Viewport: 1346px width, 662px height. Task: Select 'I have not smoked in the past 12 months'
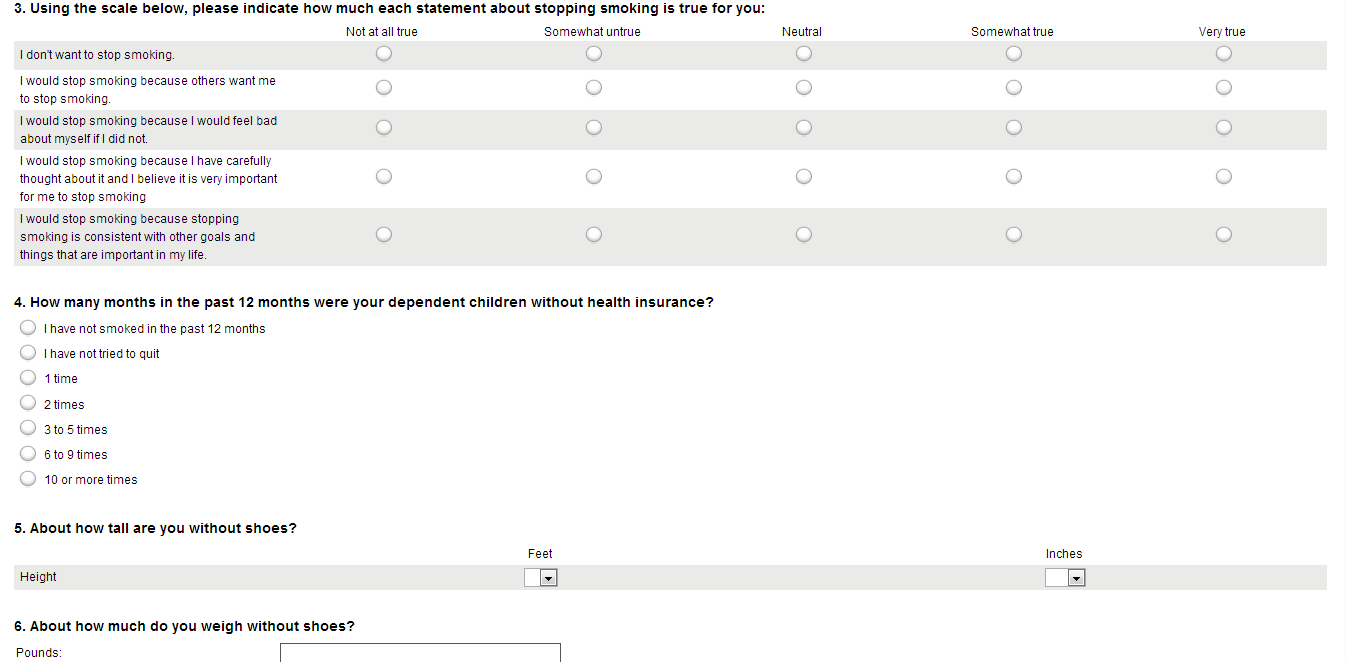pos(28,328)
